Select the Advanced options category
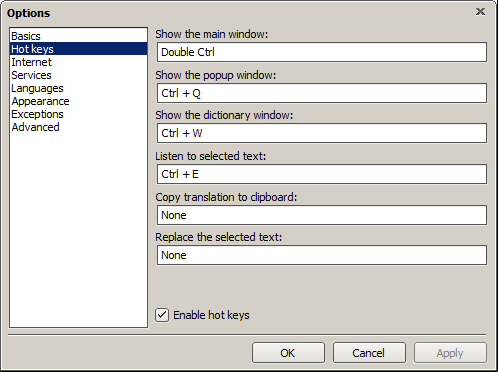 (x=78, y=127)
